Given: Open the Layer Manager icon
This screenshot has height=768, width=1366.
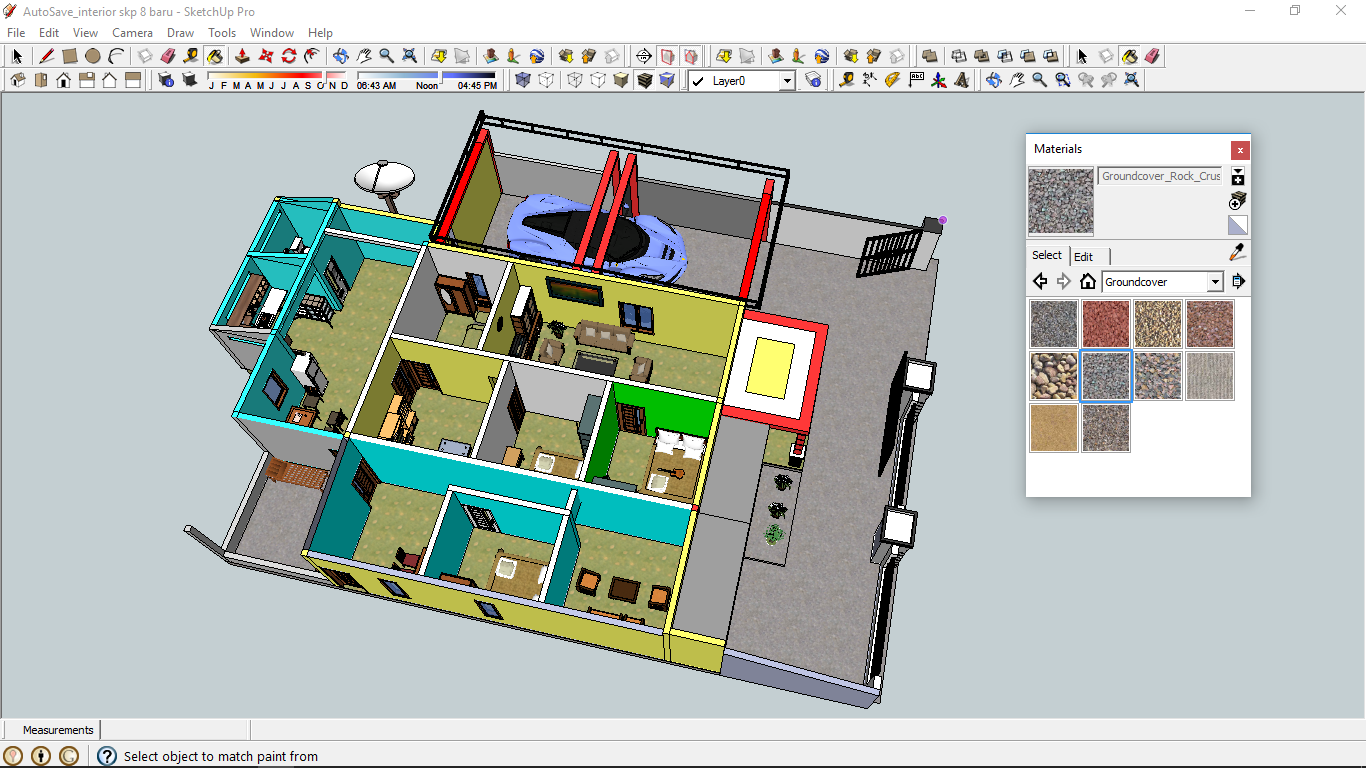Looking at the screenshot, I should point(814,80).
